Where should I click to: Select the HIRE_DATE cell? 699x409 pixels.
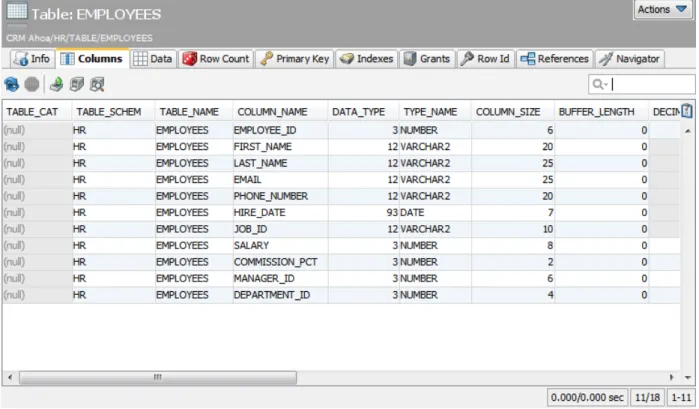280,213
